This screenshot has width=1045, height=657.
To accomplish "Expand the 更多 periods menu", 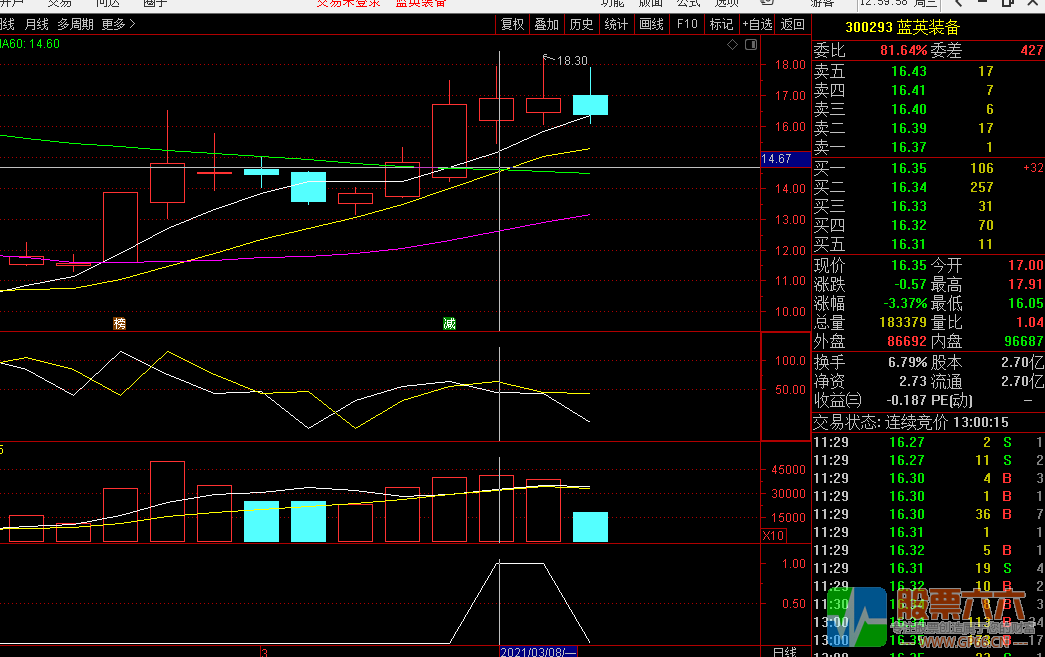I will click(x=119, y=24).
